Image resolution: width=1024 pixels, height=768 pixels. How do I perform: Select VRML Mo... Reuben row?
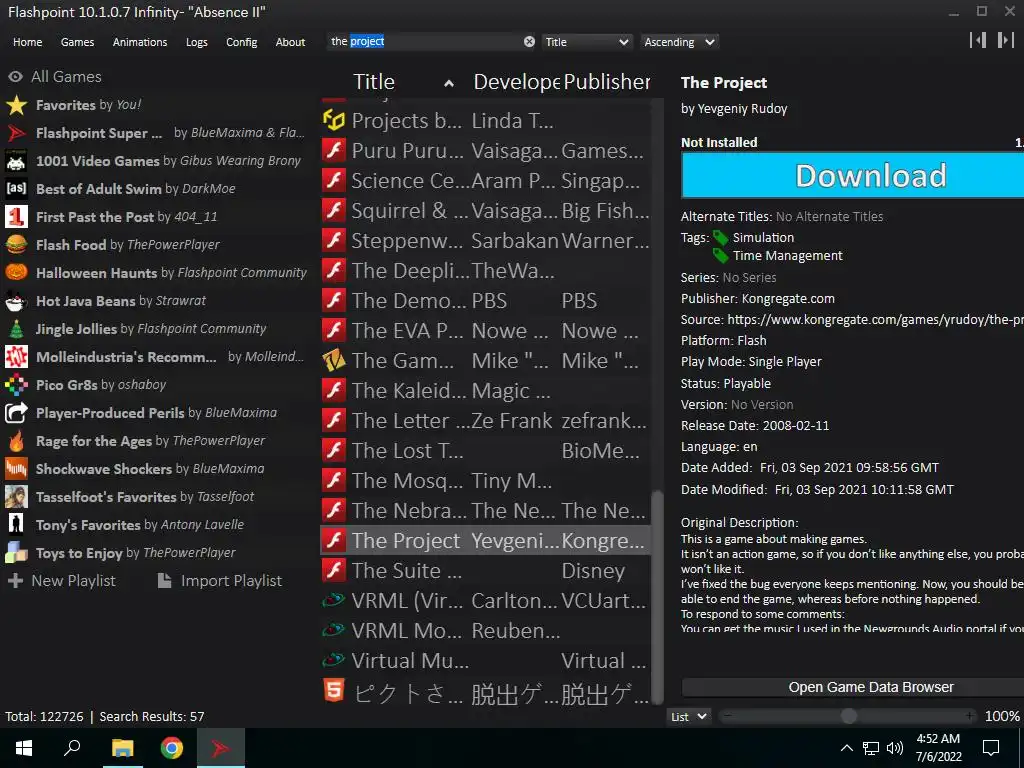click(x=485, y=631)
